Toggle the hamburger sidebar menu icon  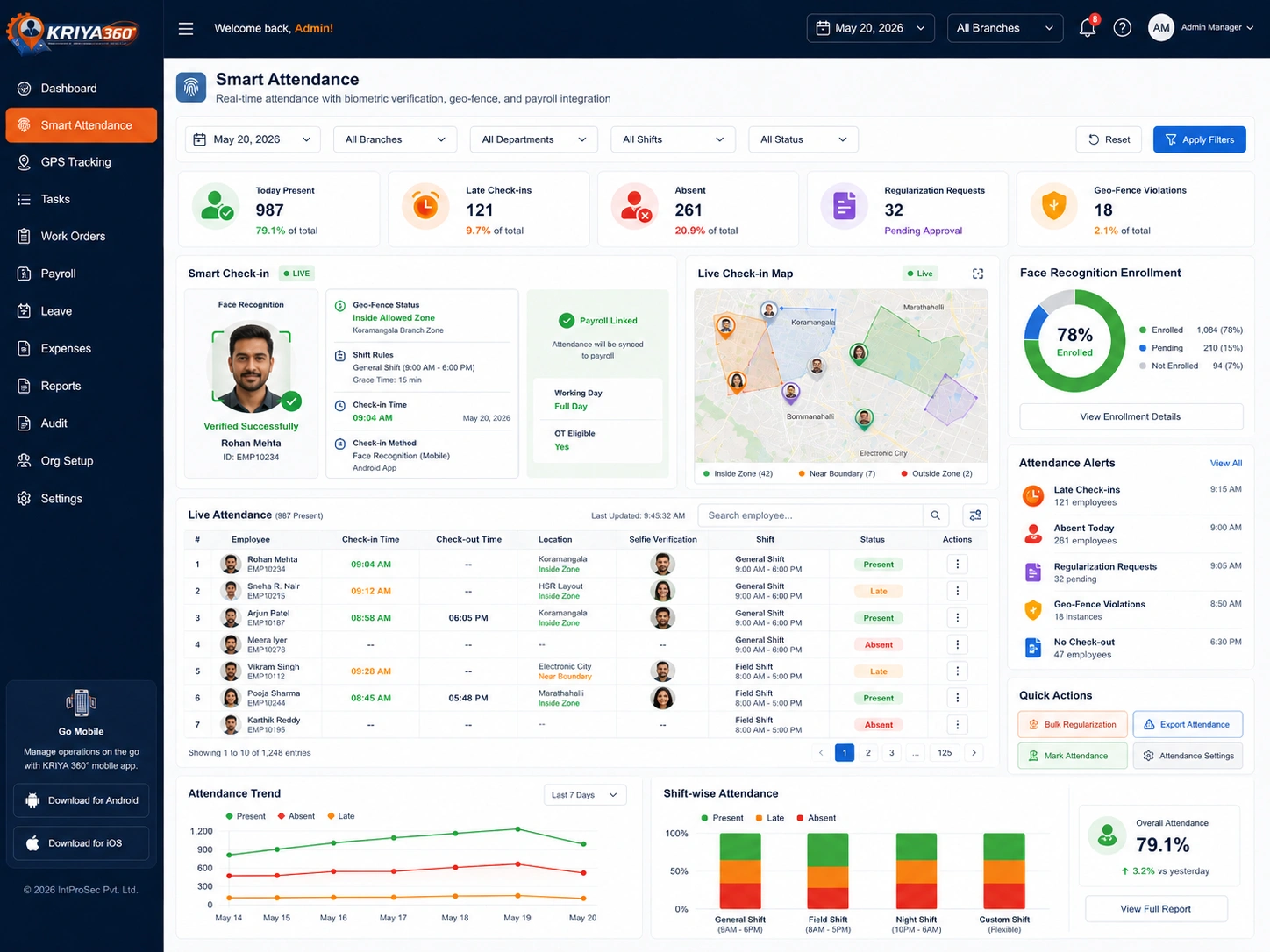pos(186,28)
